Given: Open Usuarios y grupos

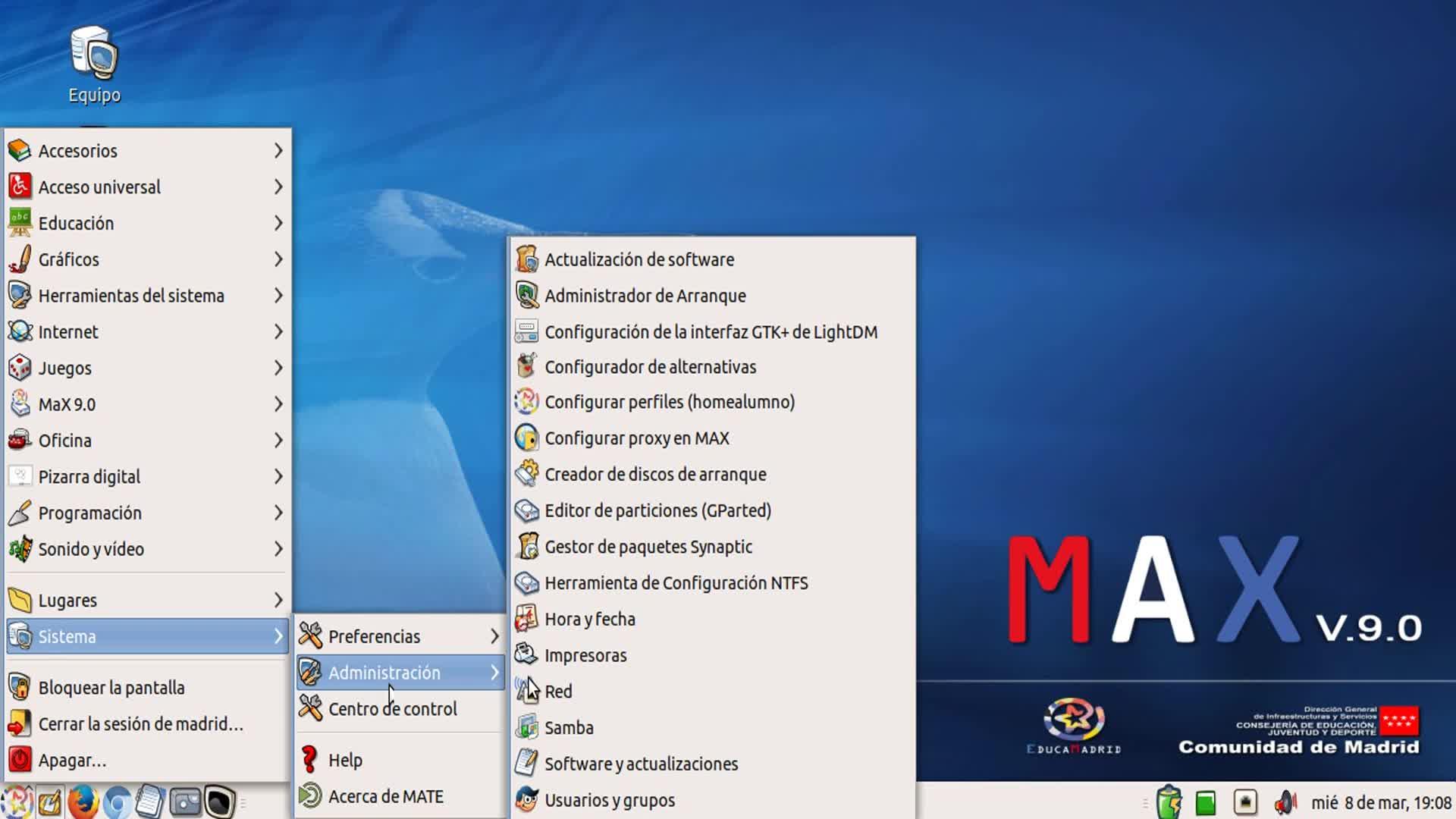Looking at the screenshot, I should [713, 800].
